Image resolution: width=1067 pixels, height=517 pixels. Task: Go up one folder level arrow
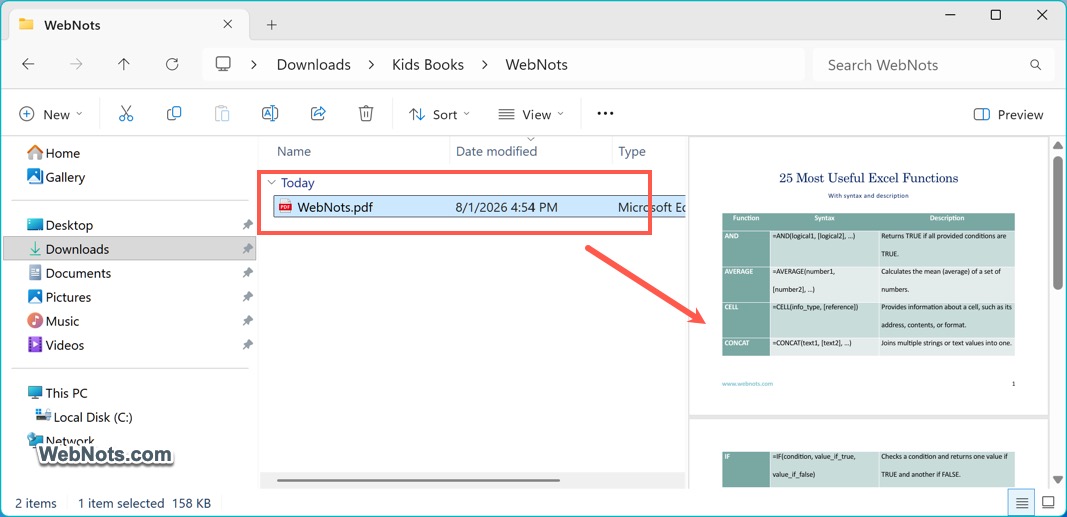pyautogui.click(x=124, y=65)
